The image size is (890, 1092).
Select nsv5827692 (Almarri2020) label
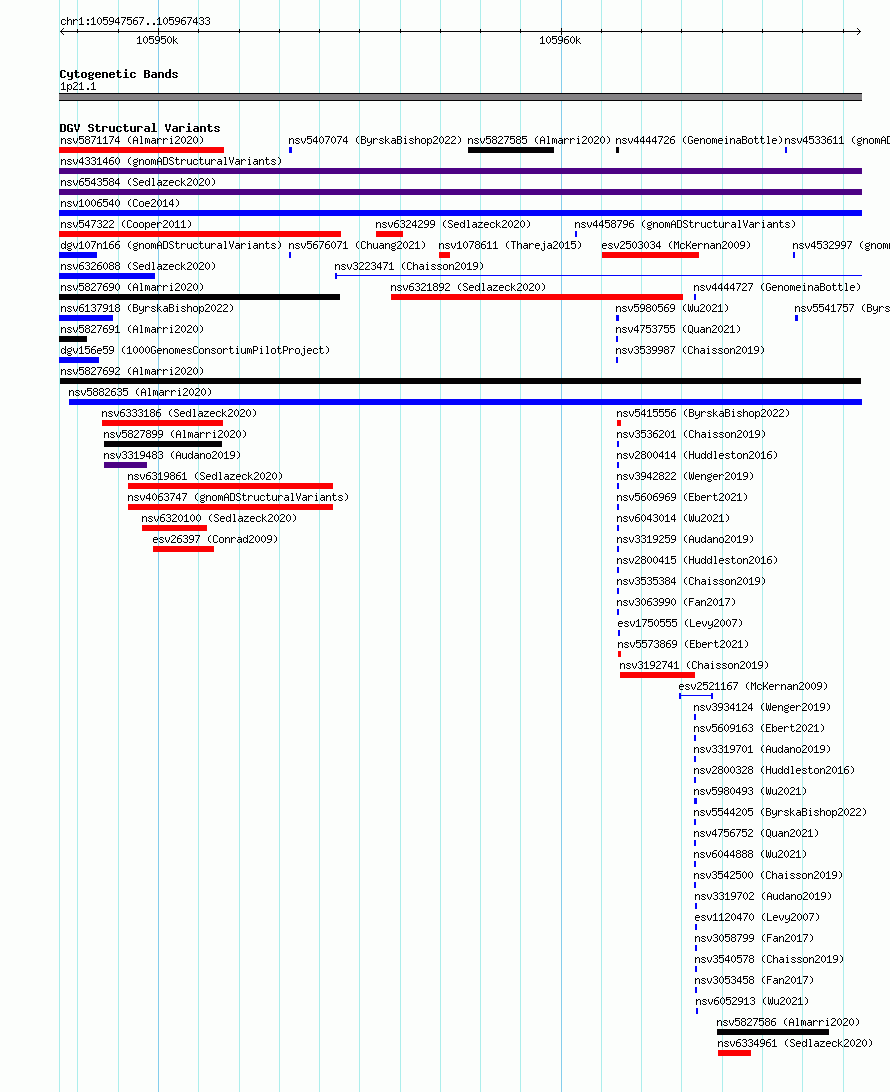tap(132, 371)
